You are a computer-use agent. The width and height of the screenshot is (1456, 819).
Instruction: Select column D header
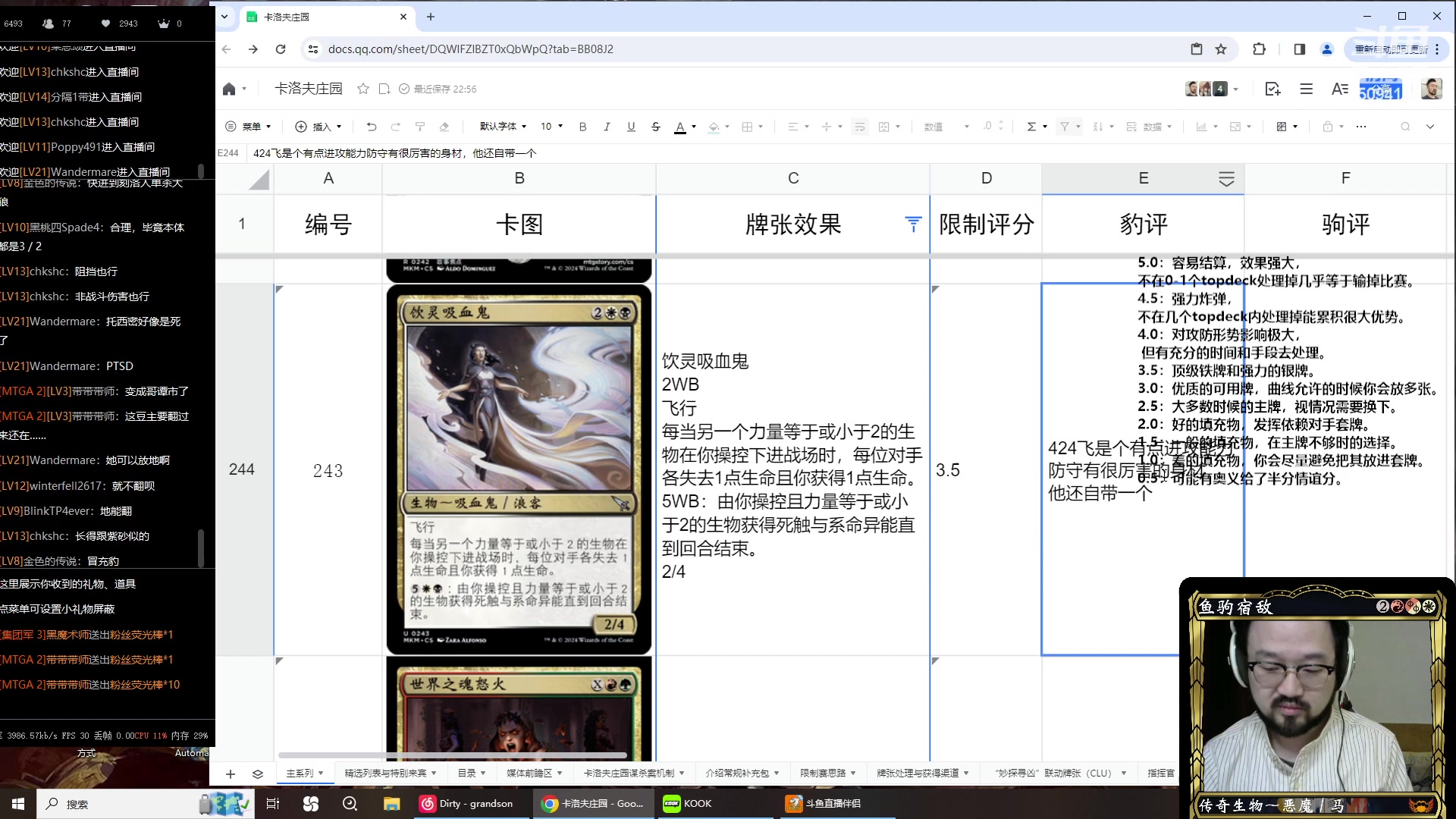(x=986, y=179)
